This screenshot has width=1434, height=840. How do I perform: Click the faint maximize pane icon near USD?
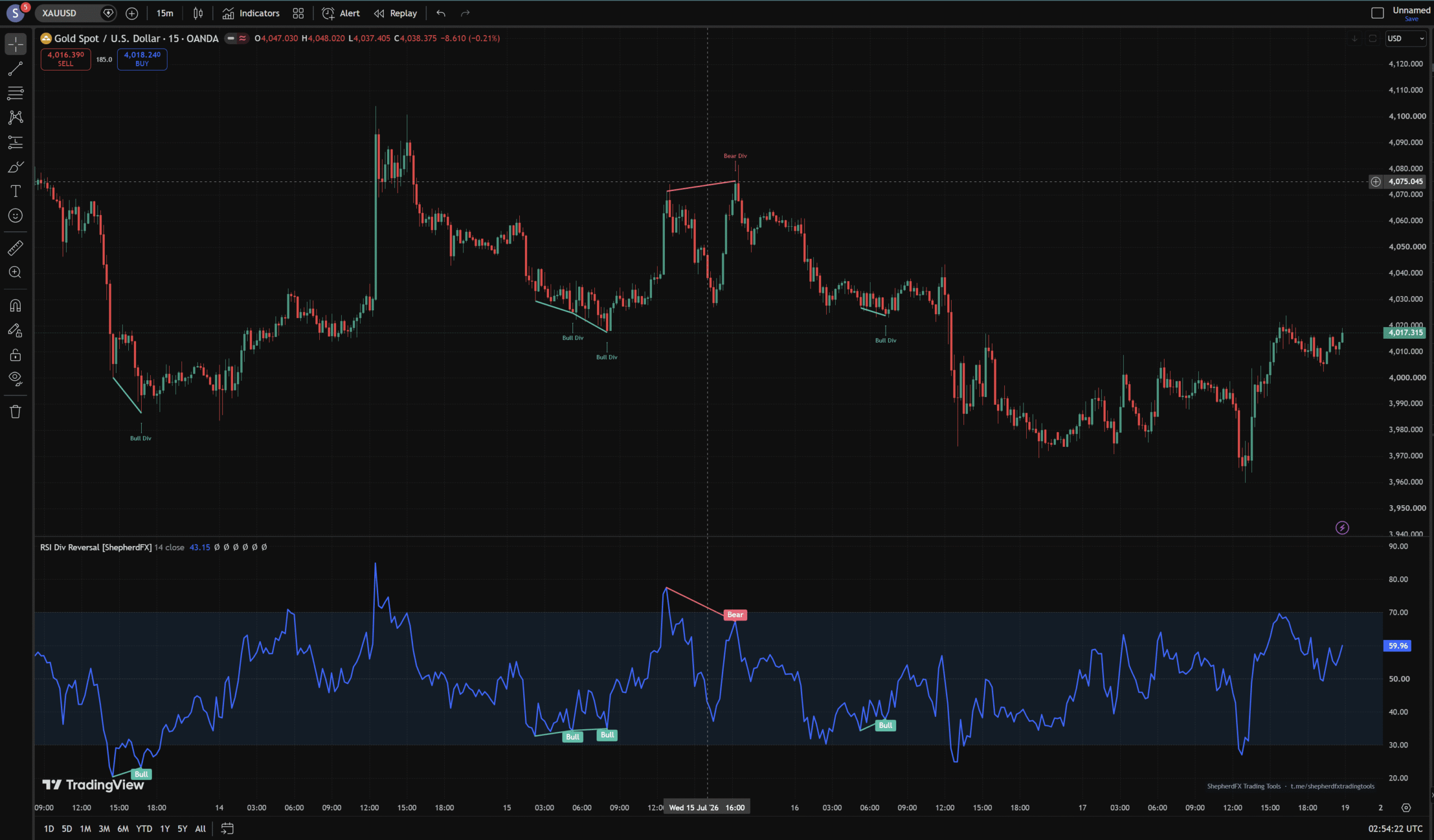pos(1372,38)
